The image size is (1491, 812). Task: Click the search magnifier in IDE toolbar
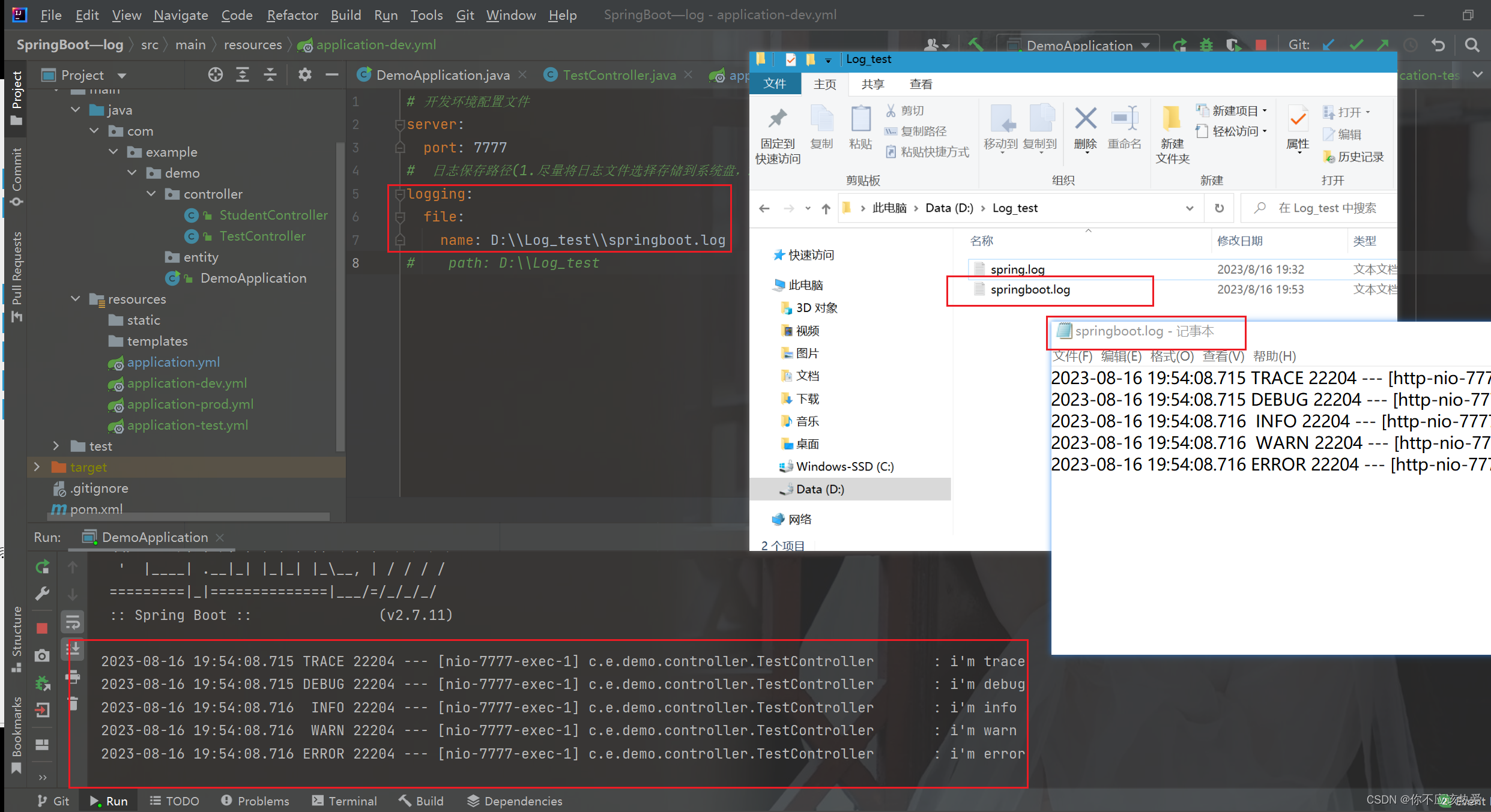[1472, 45]
